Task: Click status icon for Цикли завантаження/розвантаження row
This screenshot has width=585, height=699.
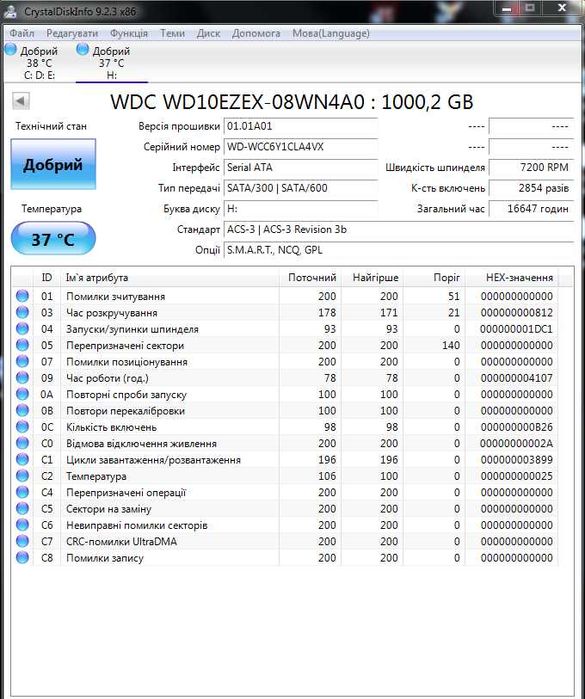Action: pos(22,460)
